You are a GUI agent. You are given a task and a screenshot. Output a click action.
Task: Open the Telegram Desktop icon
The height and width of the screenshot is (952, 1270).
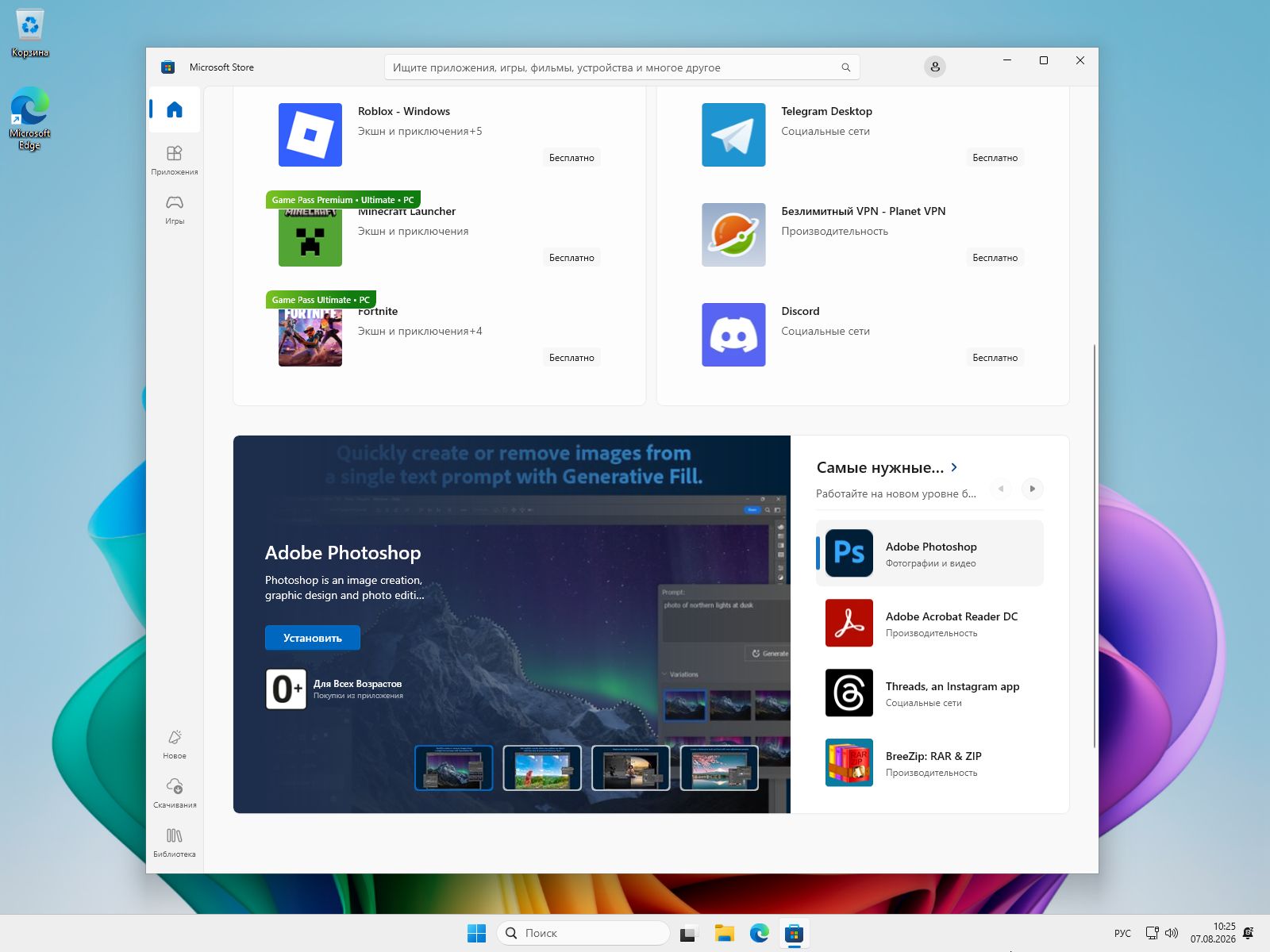coord(733,135)
